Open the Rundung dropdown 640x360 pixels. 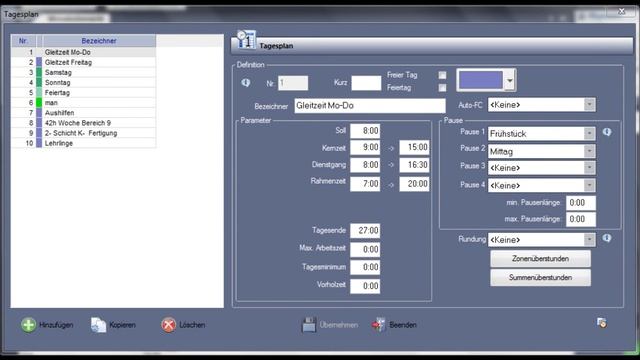pos(589,240)
